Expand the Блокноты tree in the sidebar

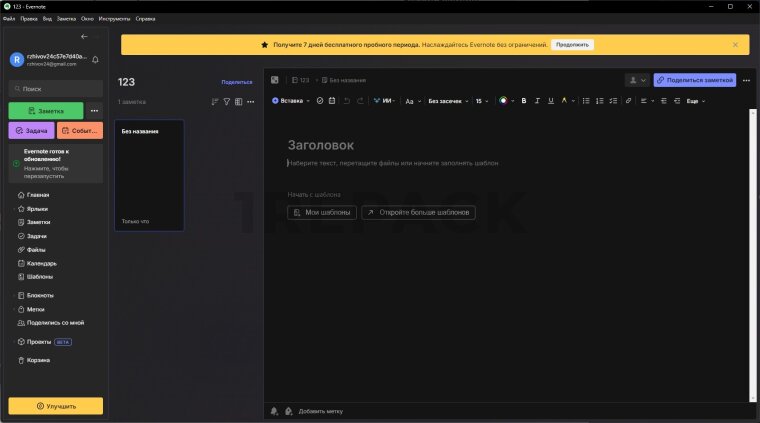point(13,295)
